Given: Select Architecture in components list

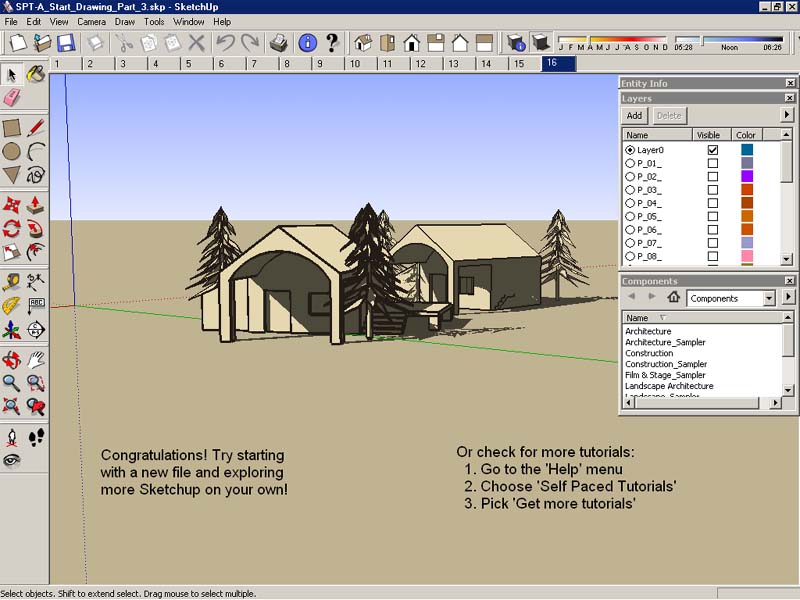Looking at the screenshot, I should (648, 331).
